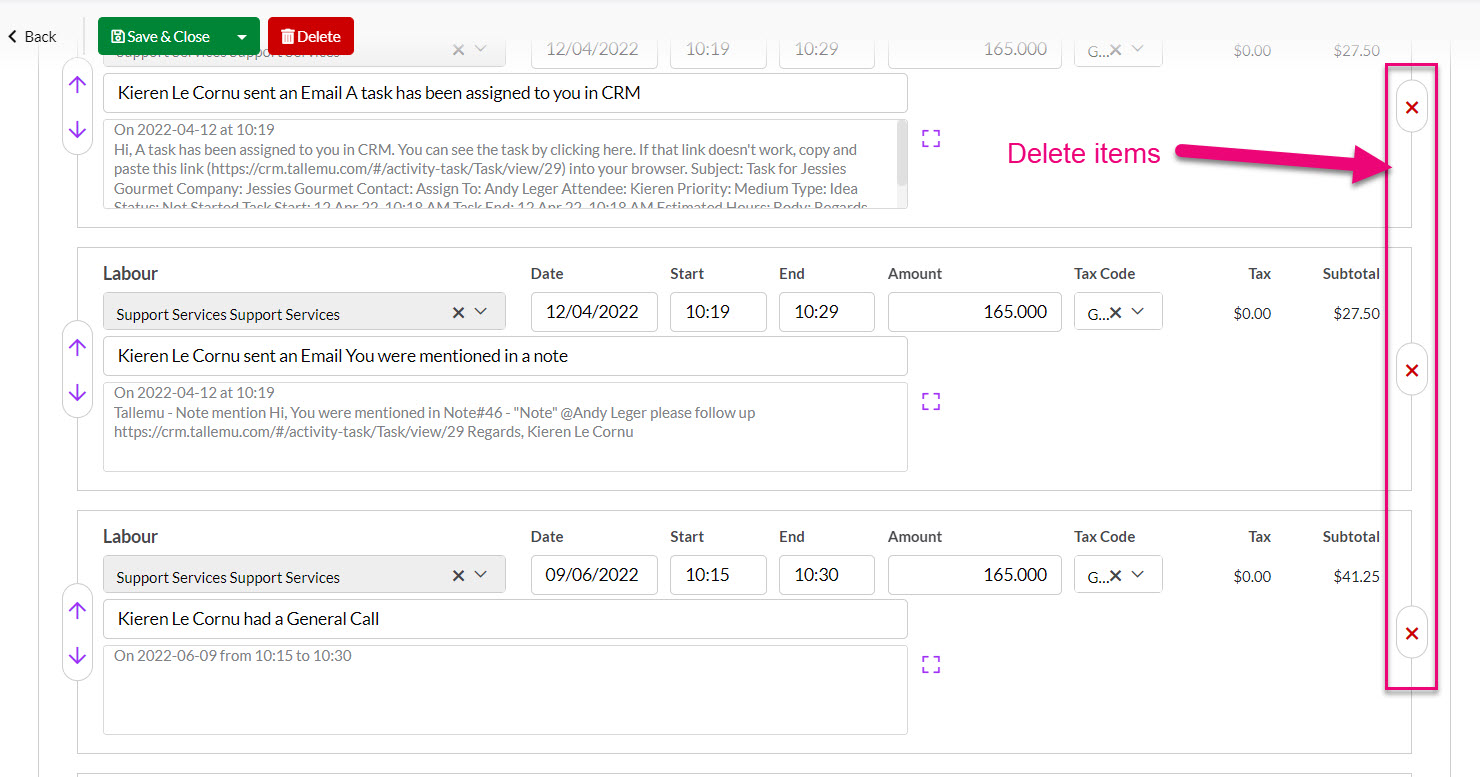1480x777 pixels.
Task: Delete the 'task has been assigned' item
Action: 1411,108
